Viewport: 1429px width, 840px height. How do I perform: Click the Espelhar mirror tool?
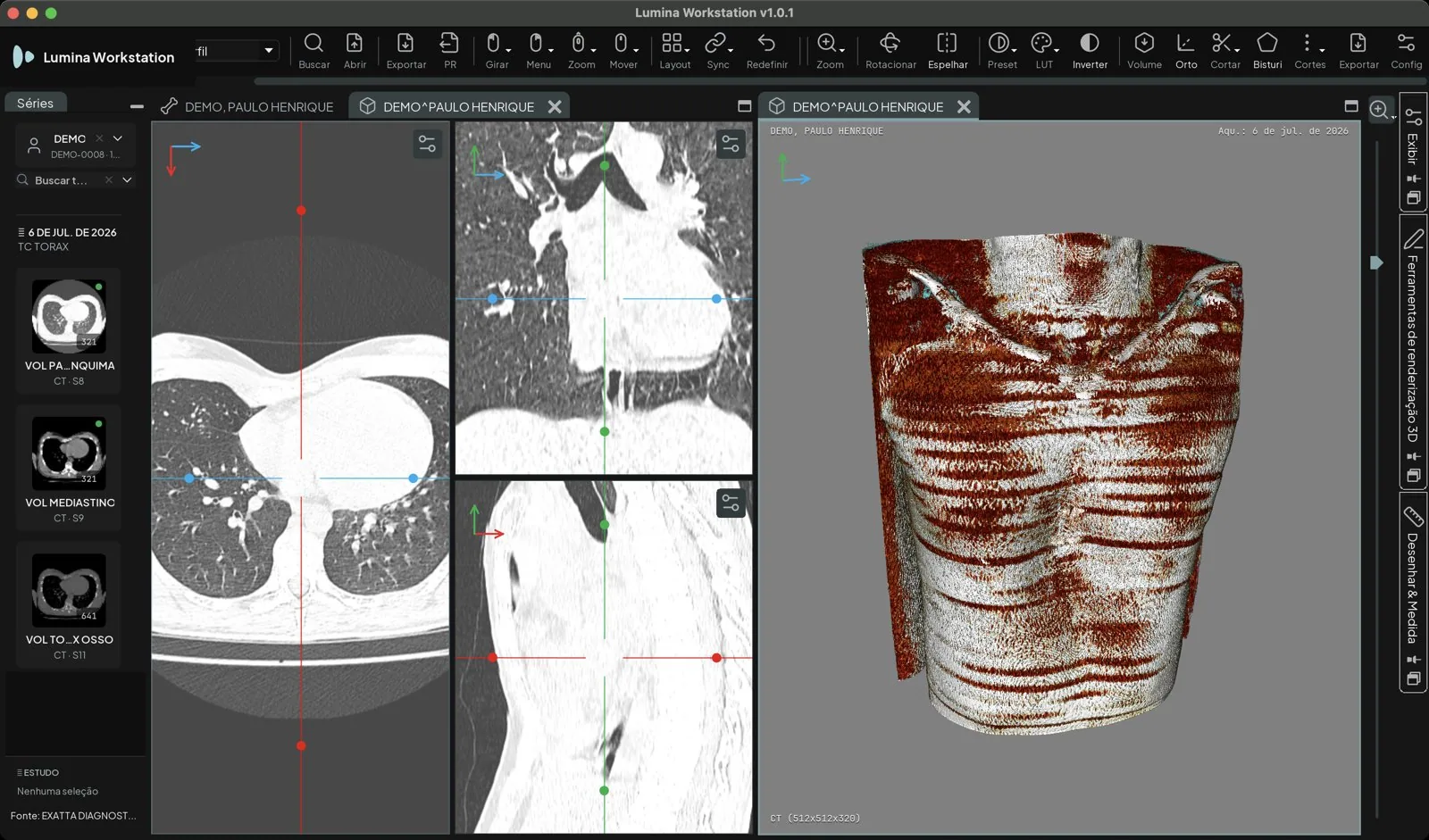click(x=947, y=51)
